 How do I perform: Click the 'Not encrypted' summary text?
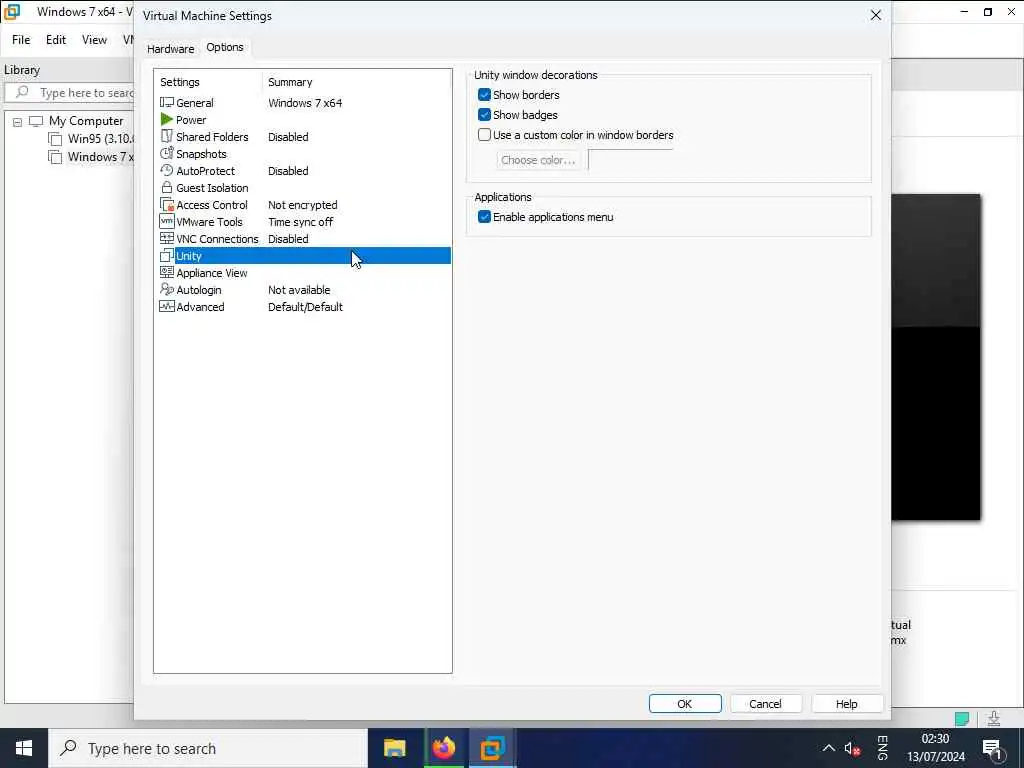click(x=302, y=204)
